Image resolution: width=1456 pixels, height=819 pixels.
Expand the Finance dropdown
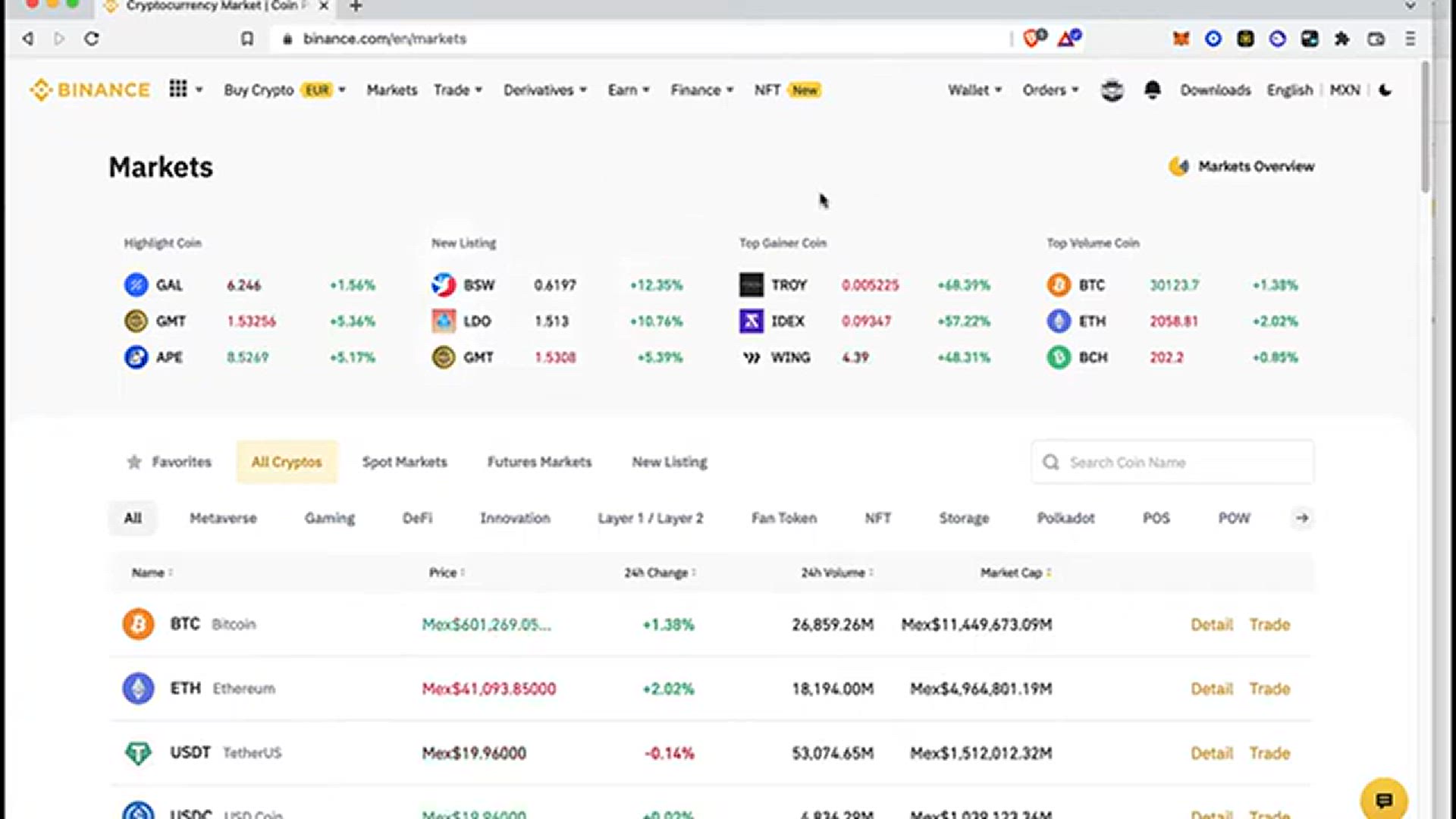[702, 90]
